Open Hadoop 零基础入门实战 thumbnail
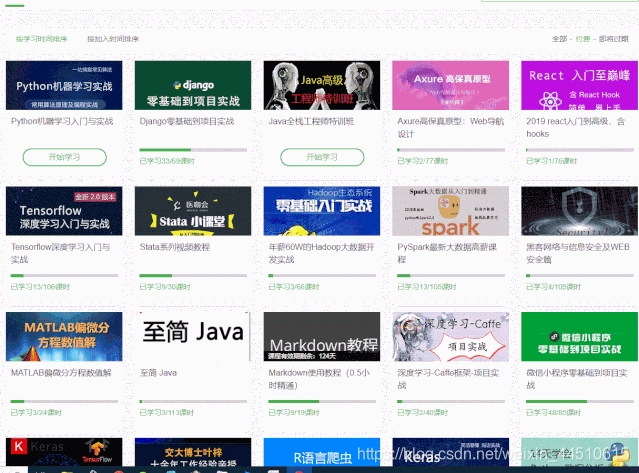 [x=322, y=211]
